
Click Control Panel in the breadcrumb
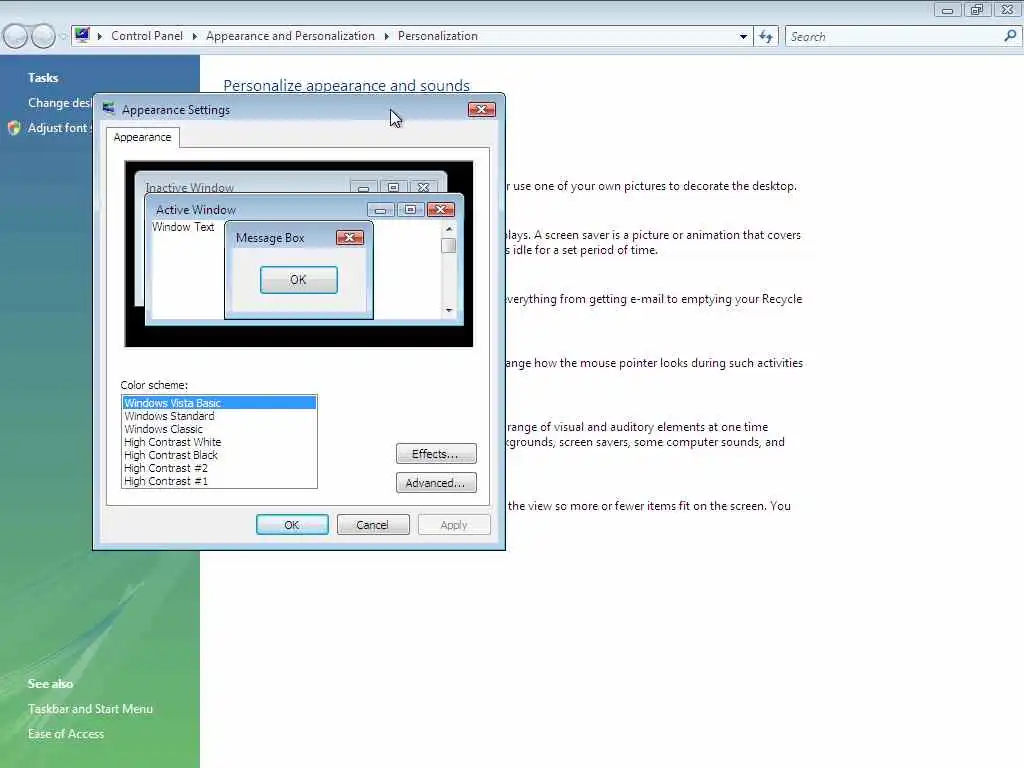click(x=147, y=36)
